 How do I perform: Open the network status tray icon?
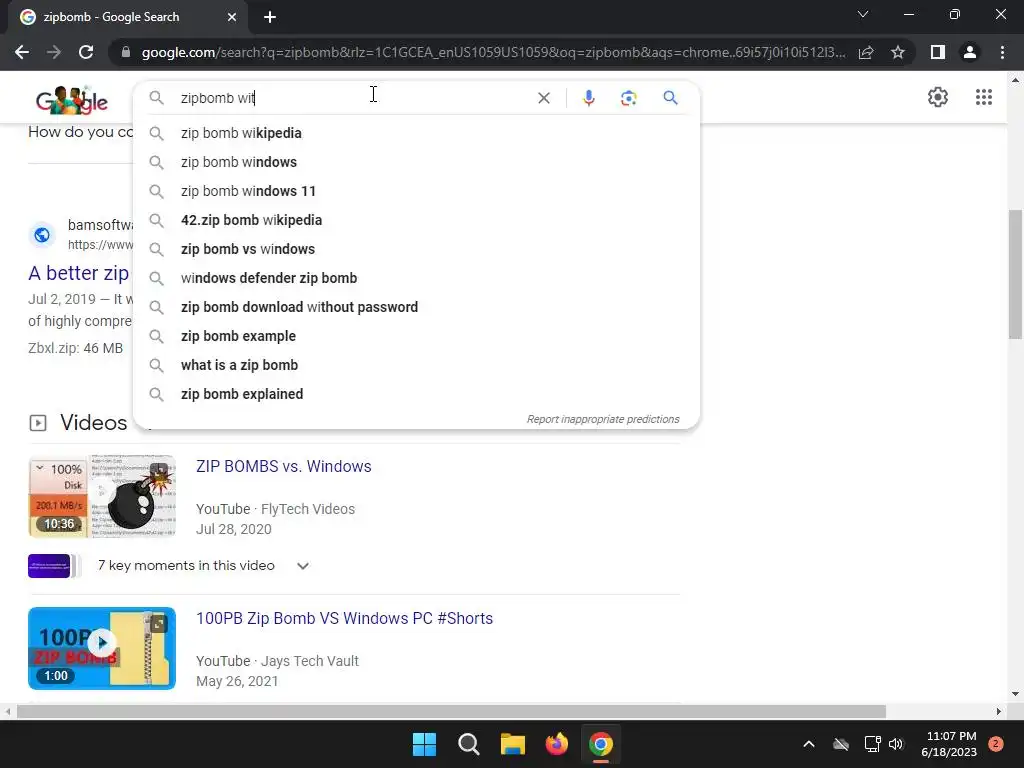[x=872, y=744]
